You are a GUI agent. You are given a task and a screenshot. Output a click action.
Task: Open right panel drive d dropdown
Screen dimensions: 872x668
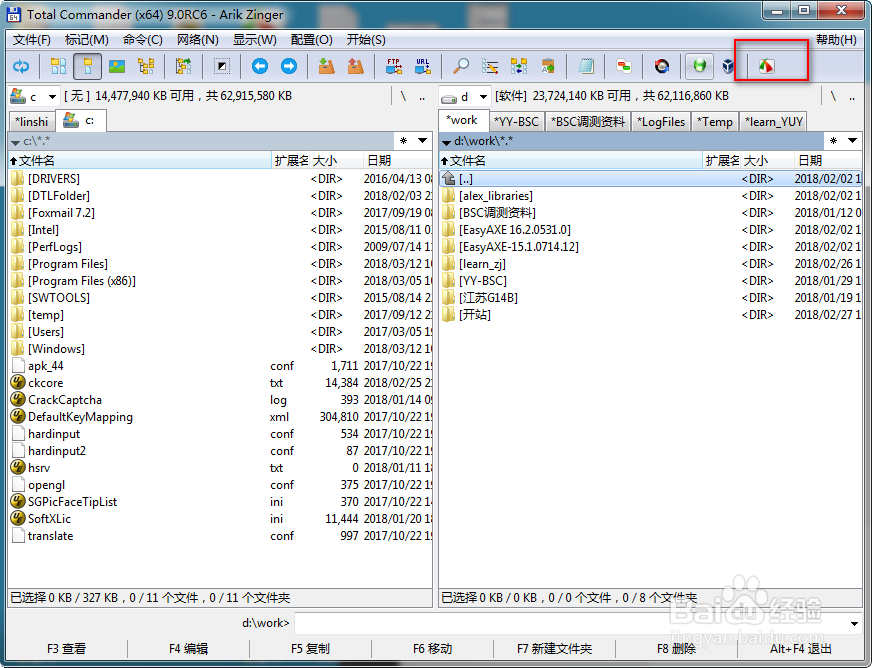[x=483, y=97]
